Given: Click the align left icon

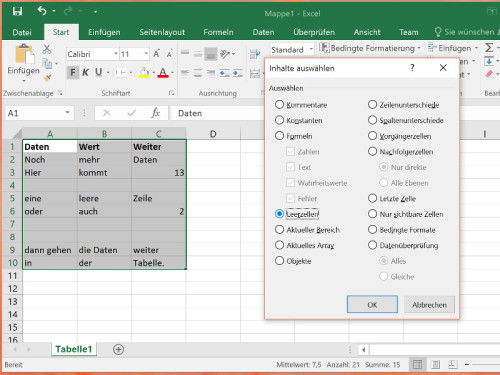Looking at the screenshot, I should pyautogui.click(x=185, y=73).
